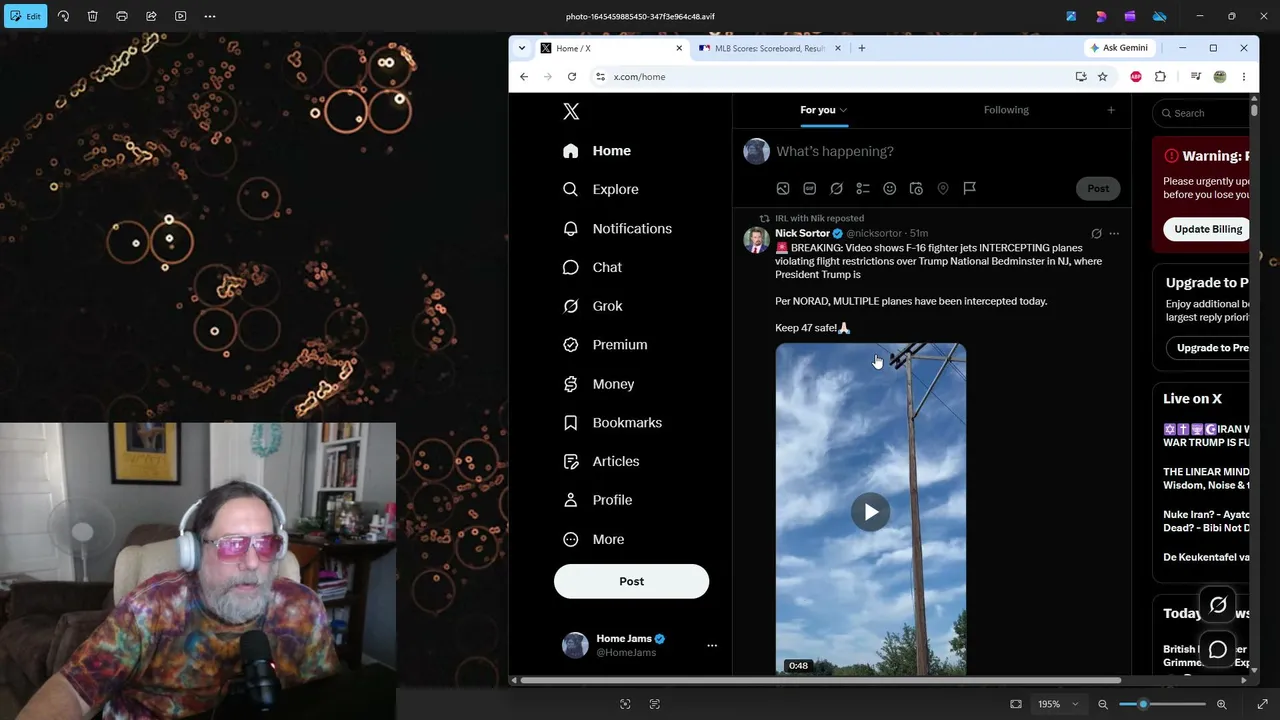Click the Update Billing button
1280x720 pixels.
[1208, 229]
